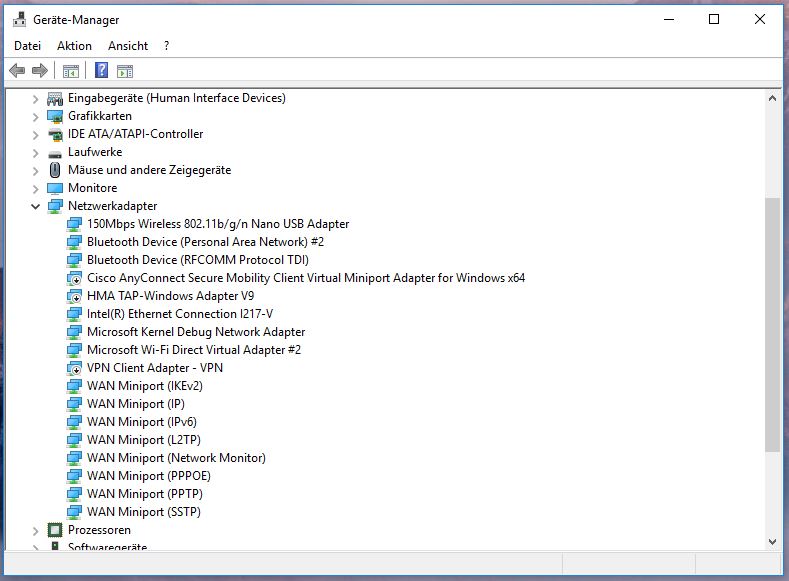
Task: Click the disabled VPN Client Adapter icon
Action: pos(74,368)
